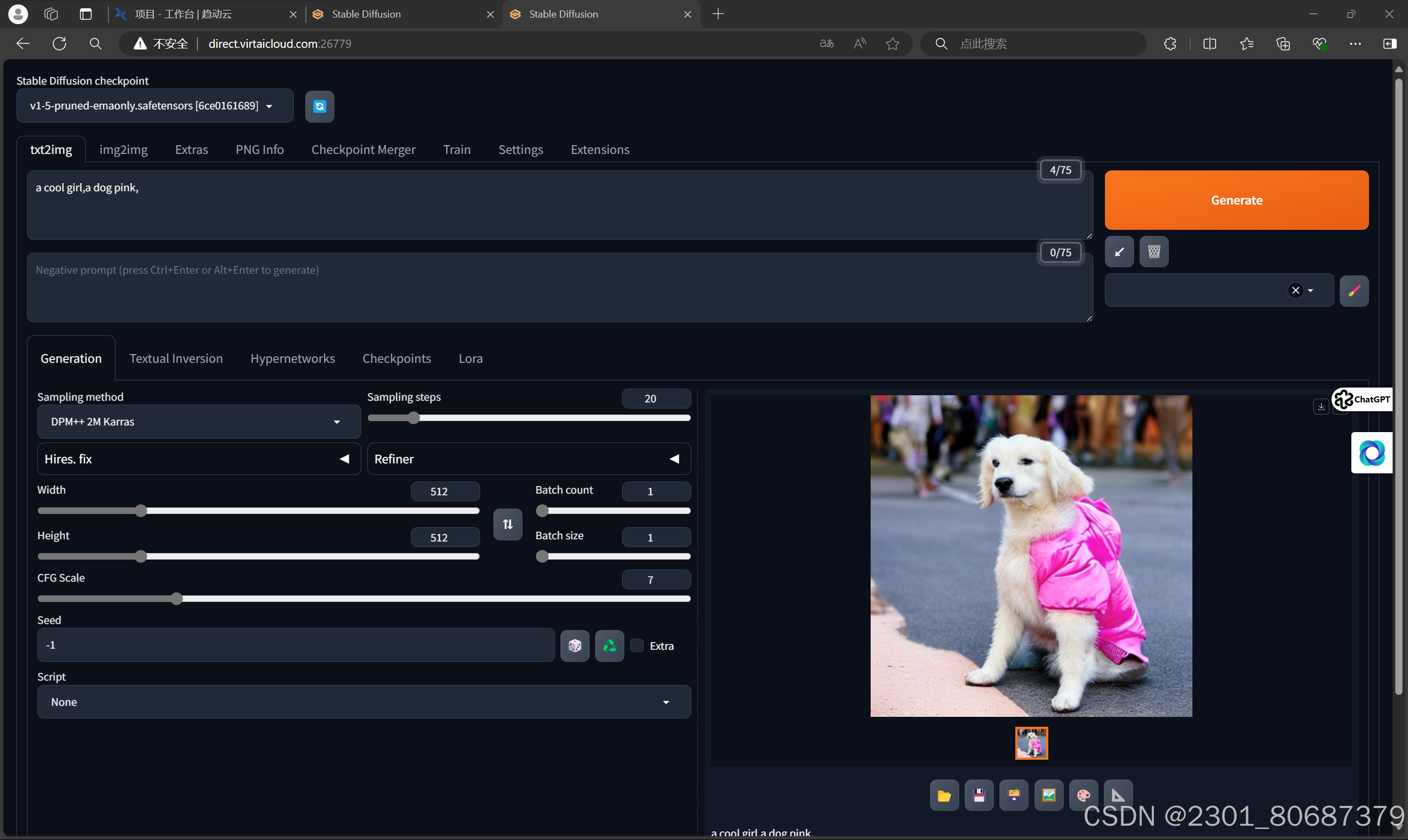Open the Script dropdown

[364, 702]
